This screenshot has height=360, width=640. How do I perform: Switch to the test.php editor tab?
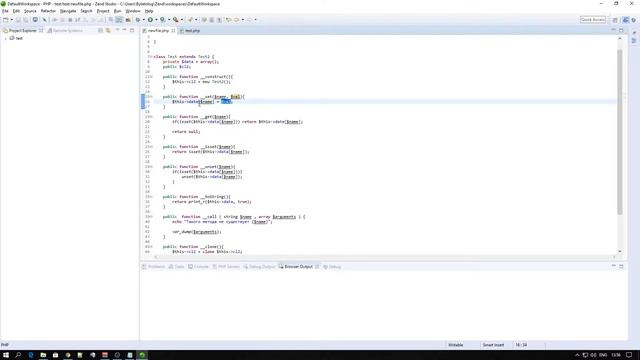[192, 31]
